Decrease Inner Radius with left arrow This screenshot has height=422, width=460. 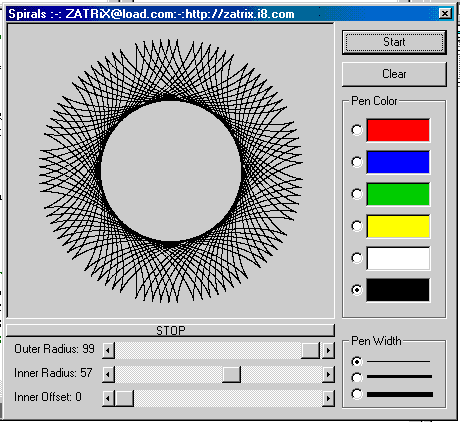(x=108, y=374)
